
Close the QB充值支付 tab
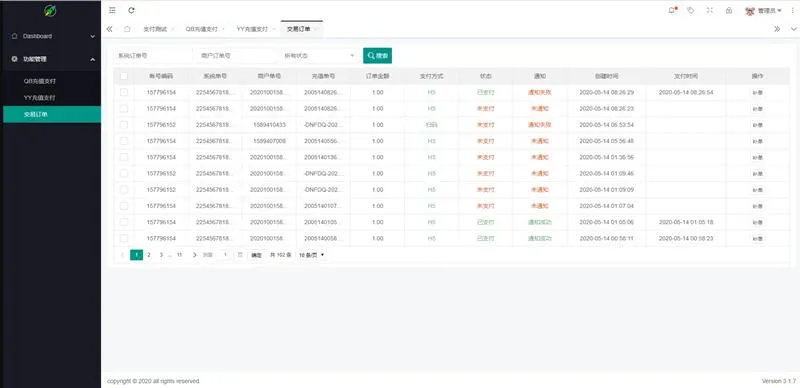click(x=223, y=30)
